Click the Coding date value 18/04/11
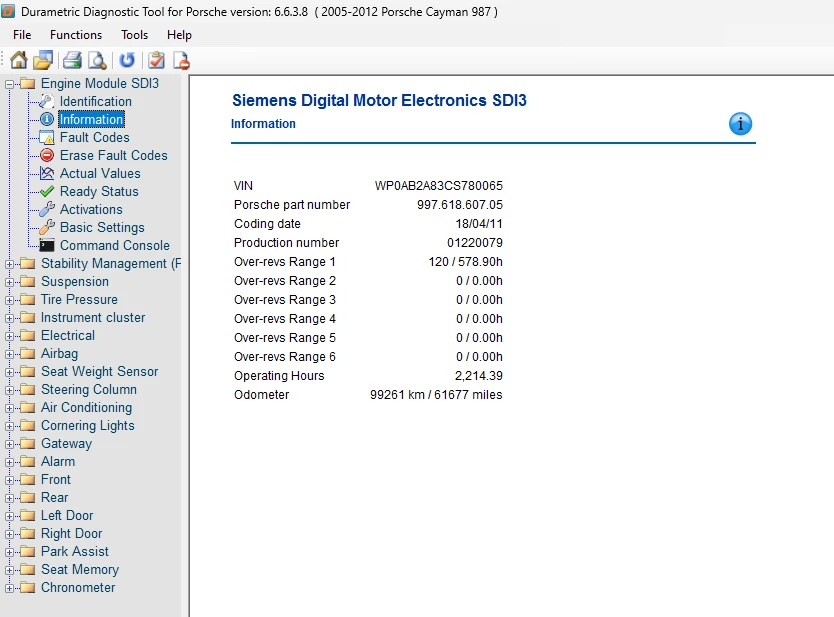Image resolution: width=834 pixels, height=617 pixels. 479,224
